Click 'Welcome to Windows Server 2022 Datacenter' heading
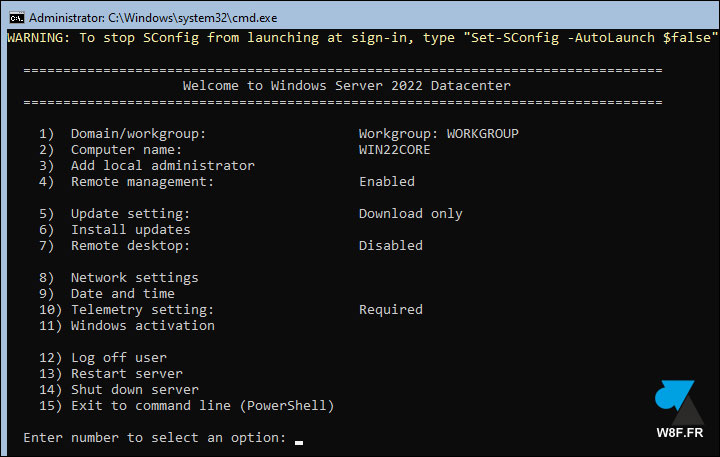 coord(347,86)
